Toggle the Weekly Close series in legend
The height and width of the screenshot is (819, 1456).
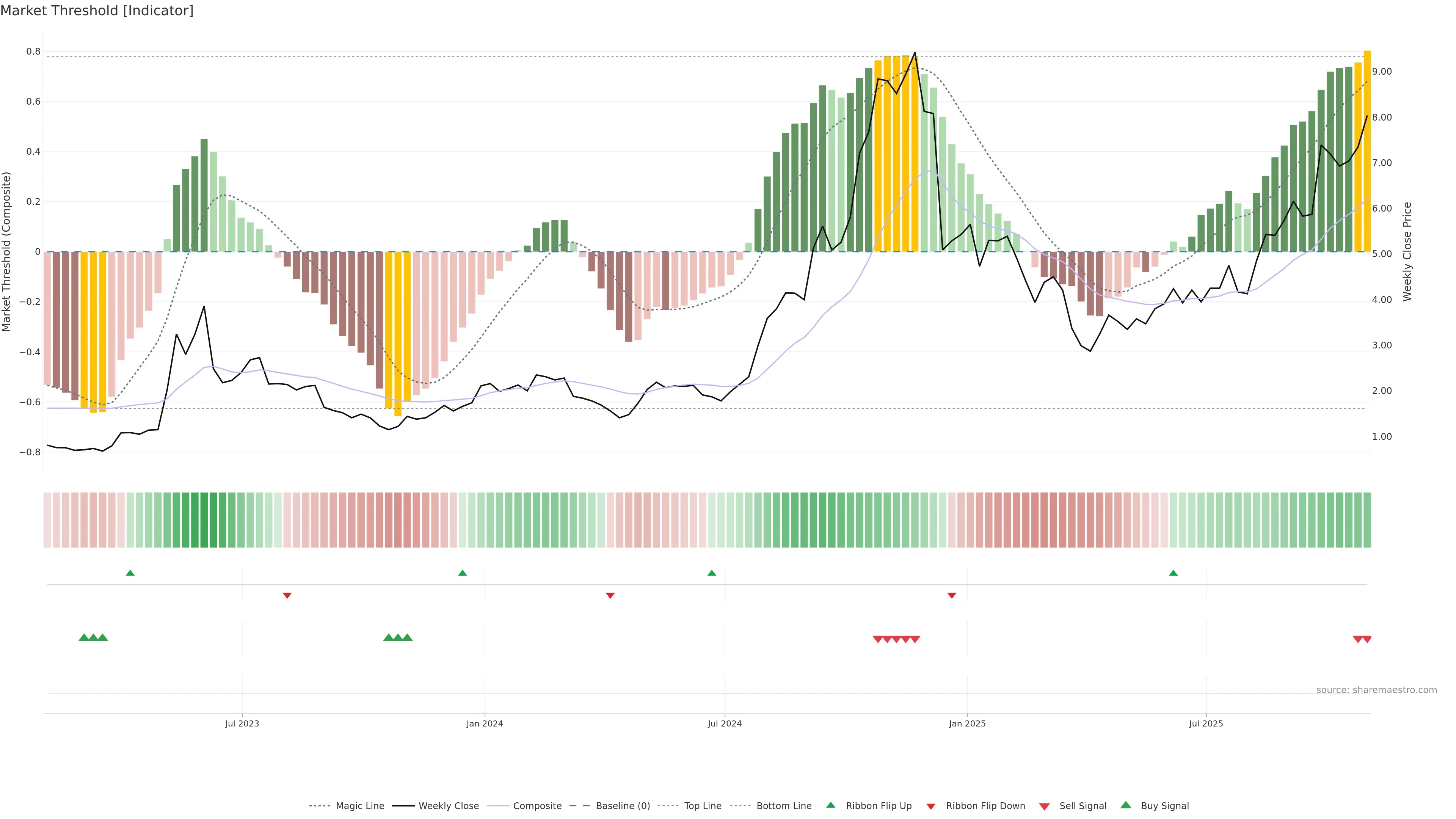448,806
